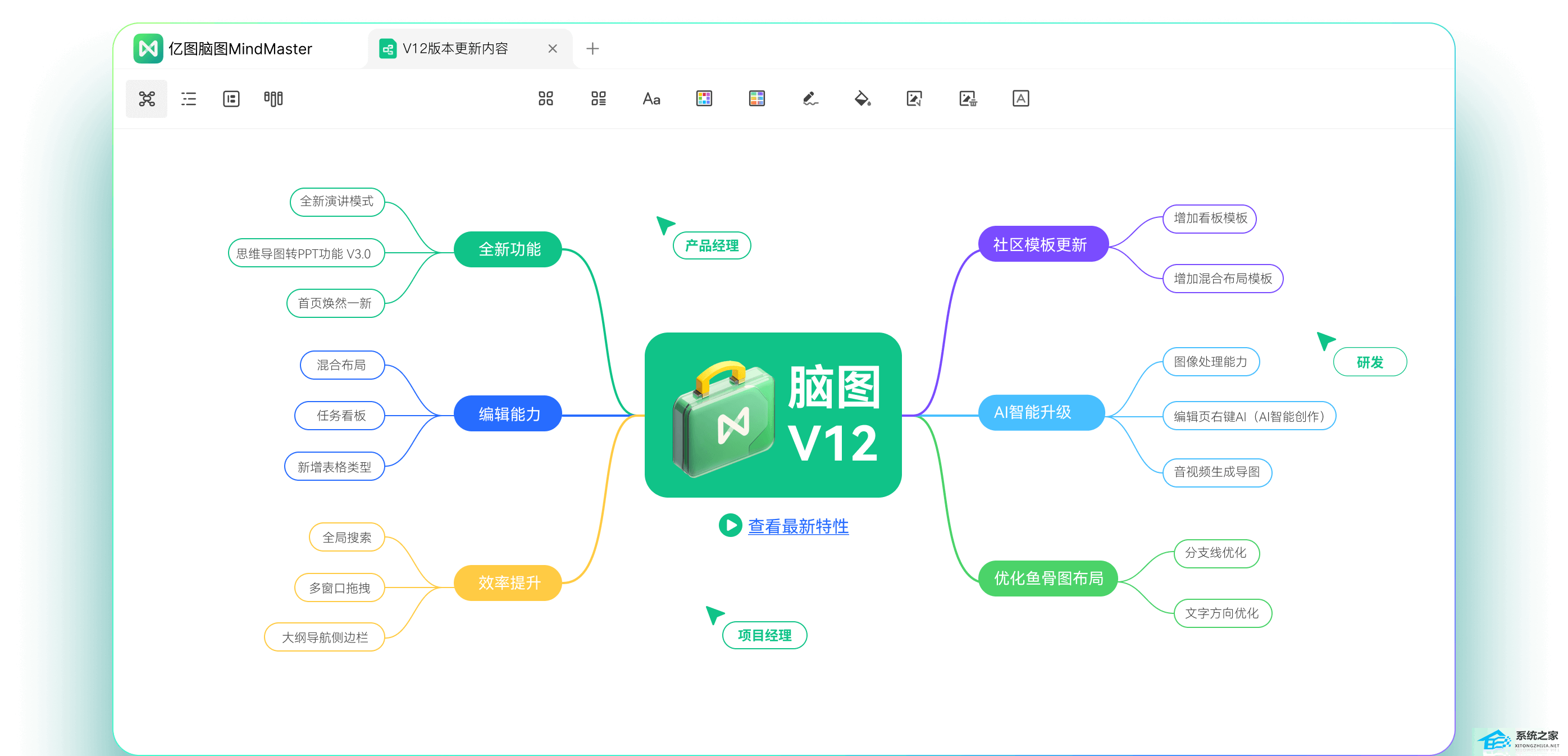The width and height of the screenshot is (1568, 756).
Task: Select the 混合布局 subtopic
Action: [x=341, y=365]
